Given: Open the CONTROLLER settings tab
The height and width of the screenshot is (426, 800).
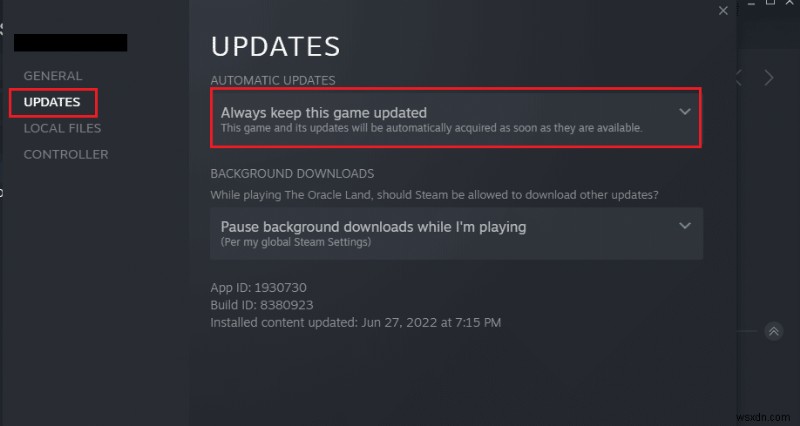Looking at the screenshot, I should pos(66,154).
